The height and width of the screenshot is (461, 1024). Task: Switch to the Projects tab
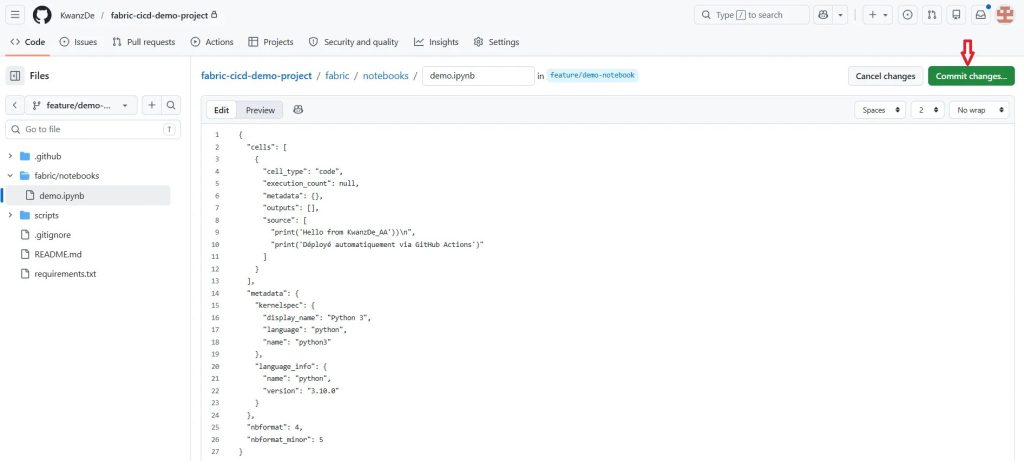(271, 42)
